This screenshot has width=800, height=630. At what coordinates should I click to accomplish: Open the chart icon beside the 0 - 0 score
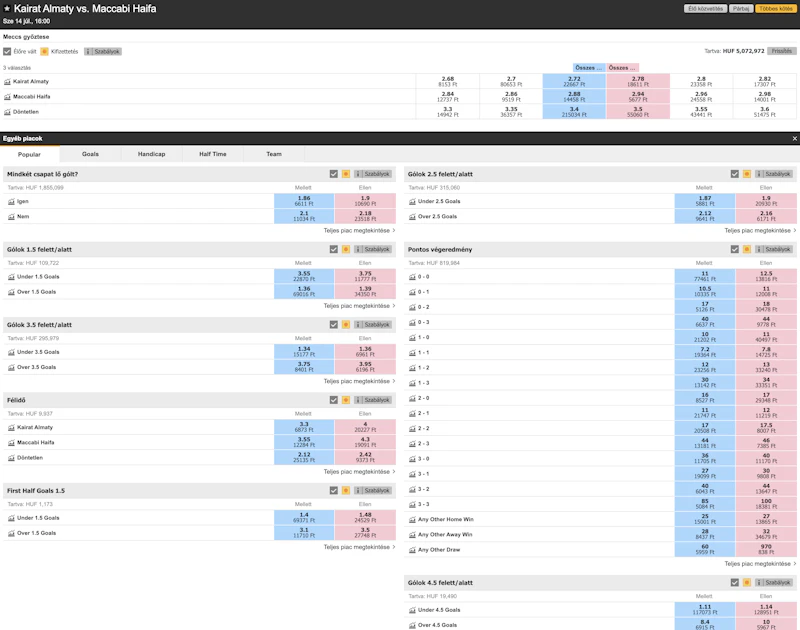(x=412, y=276)
